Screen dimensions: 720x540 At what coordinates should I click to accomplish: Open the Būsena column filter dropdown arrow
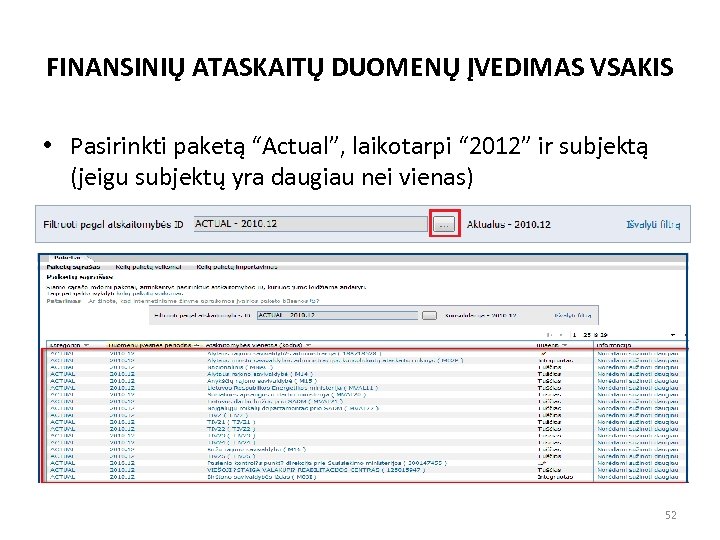coord(565,345)
